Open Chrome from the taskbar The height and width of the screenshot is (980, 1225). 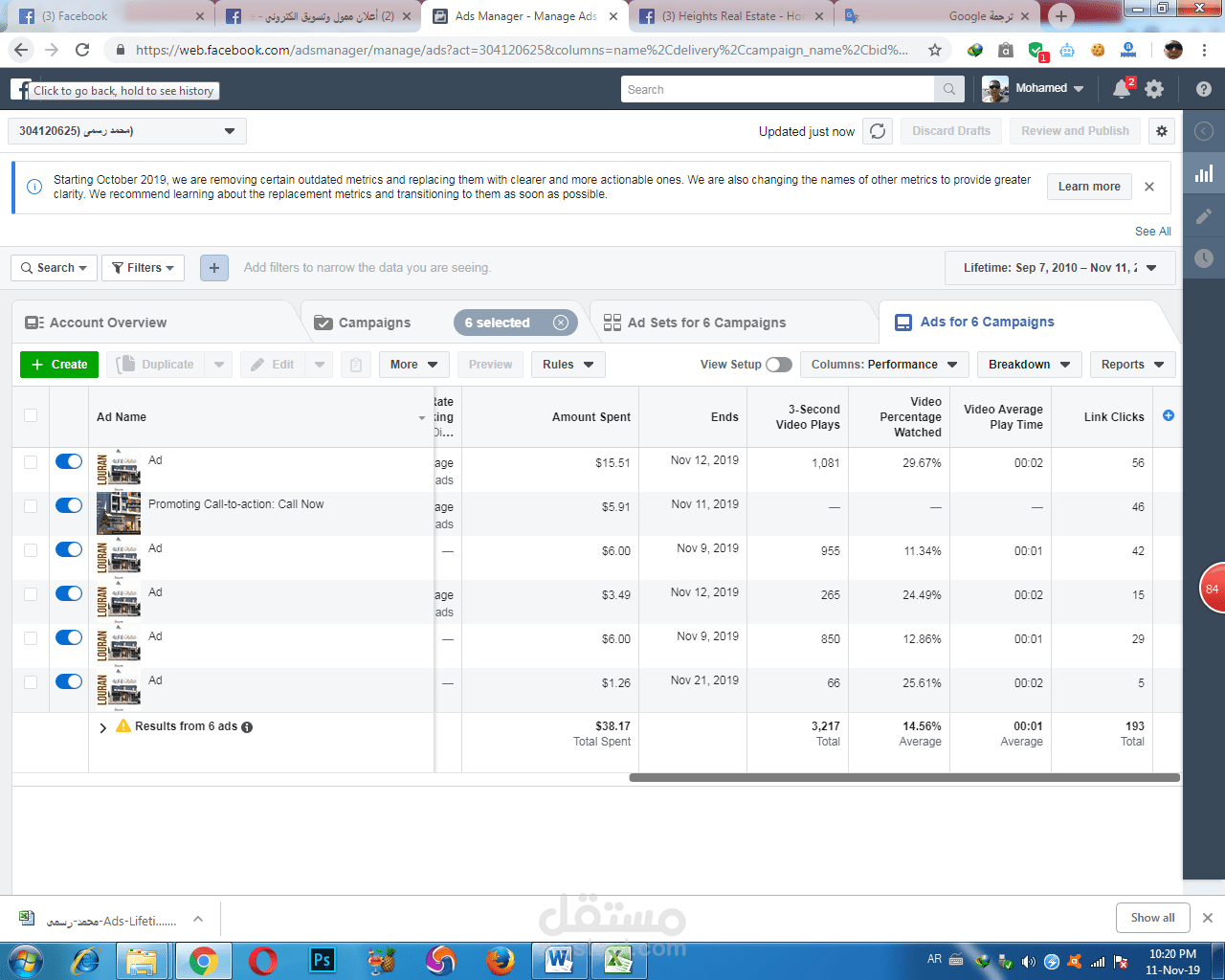pyautogui.click(x=203, y=960)
